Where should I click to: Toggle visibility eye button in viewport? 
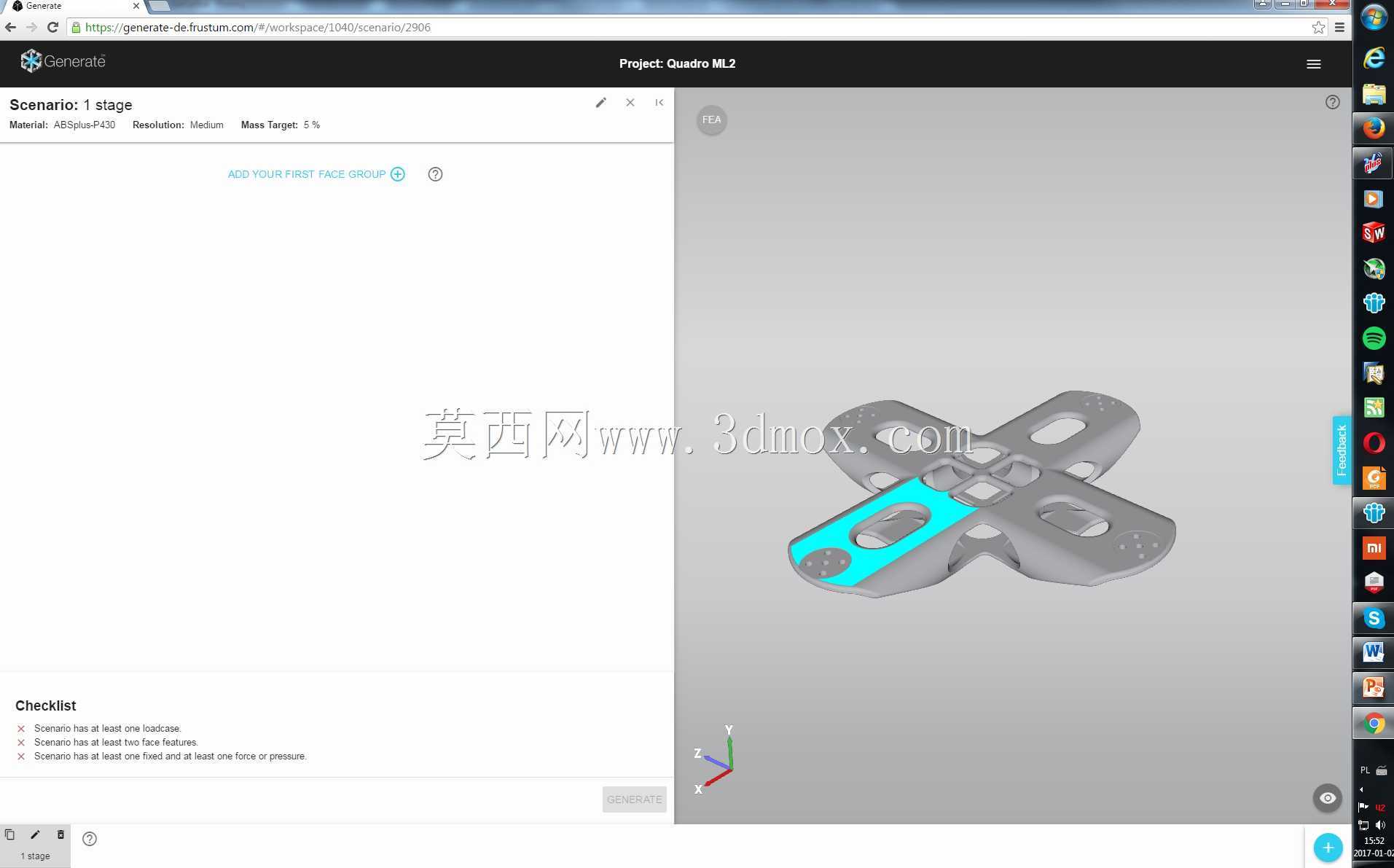coord(1328,798)
